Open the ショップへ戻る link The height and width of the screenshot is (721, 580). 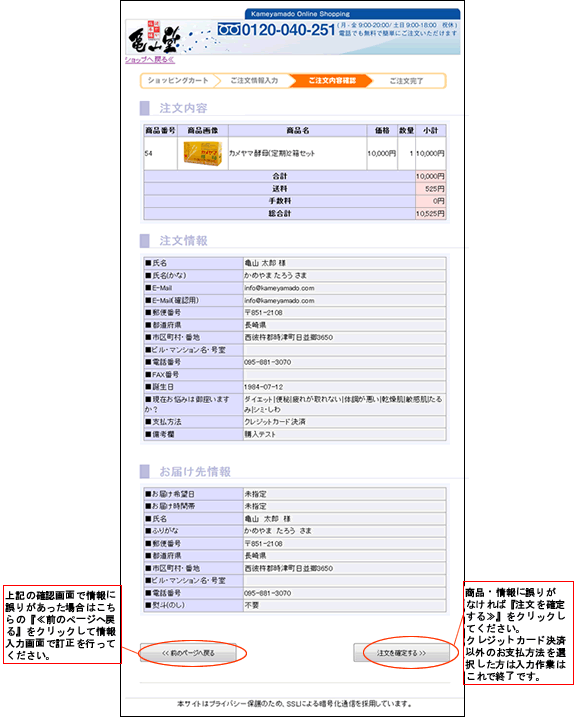pos(150,60)
